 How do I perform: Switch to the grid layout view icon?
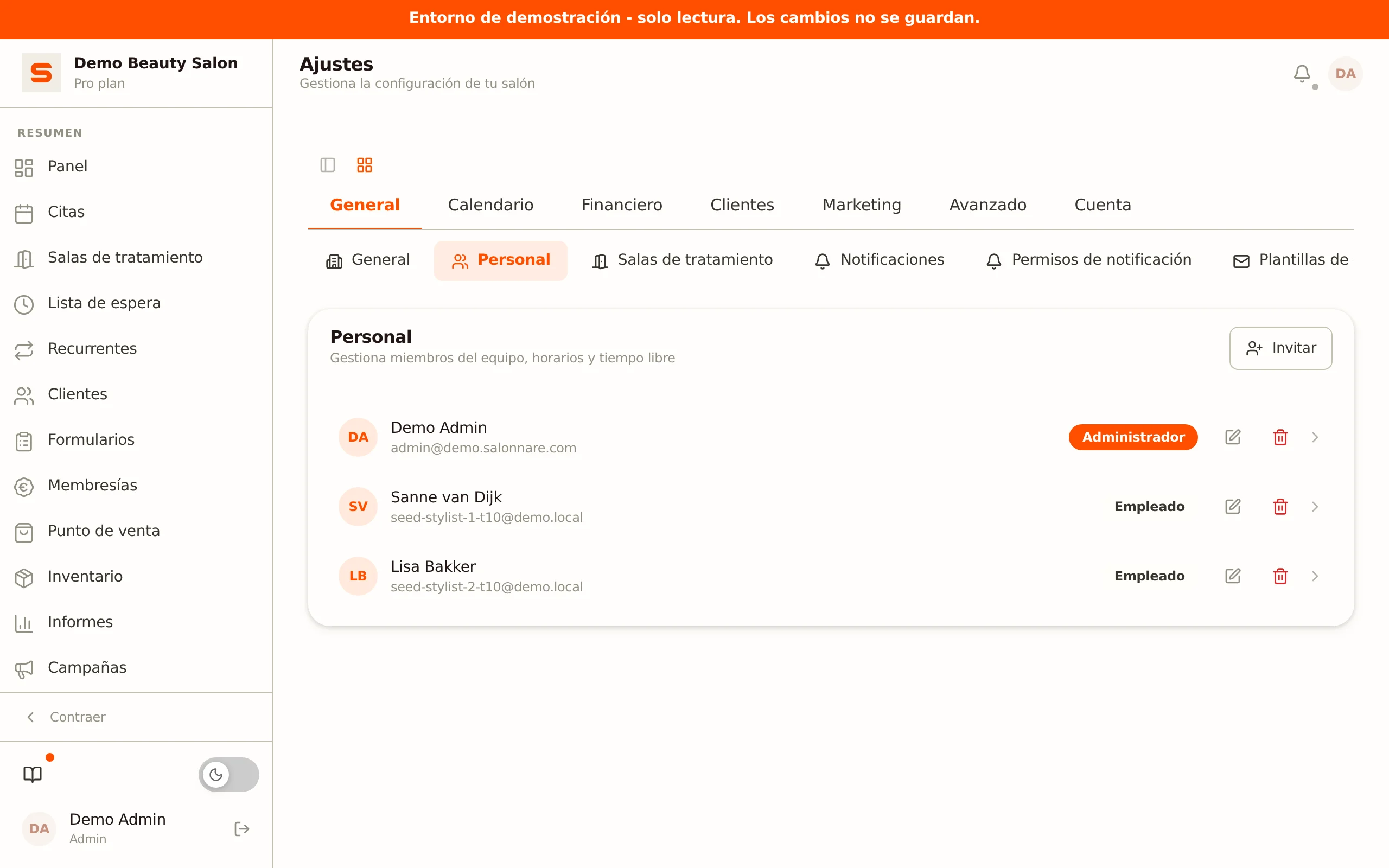(x=365, y=165)
